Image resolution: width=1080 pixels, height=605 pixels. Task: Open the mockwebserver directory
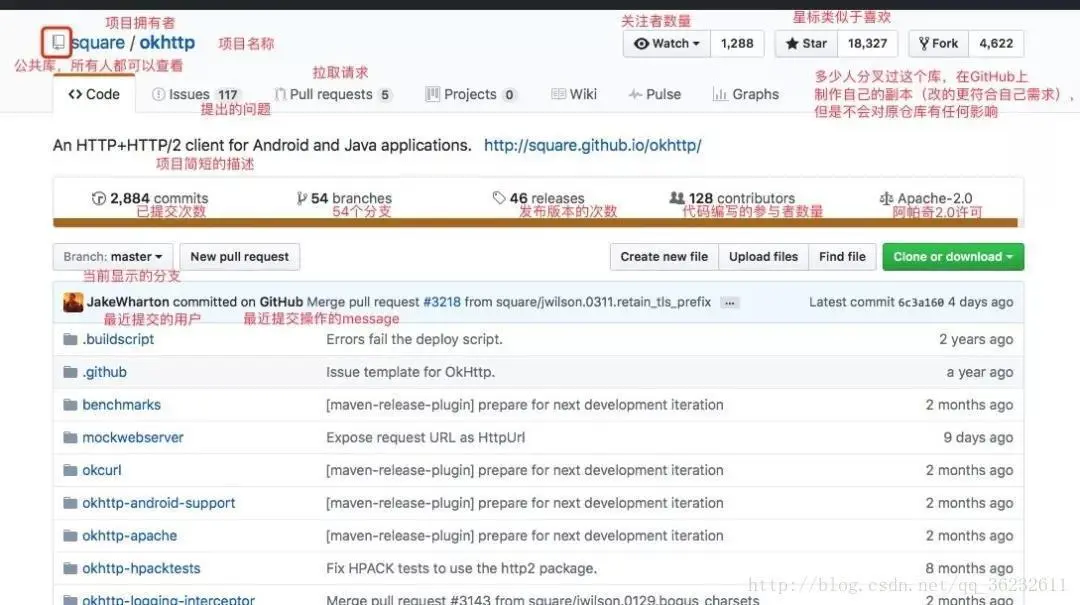click(x=131, y=437)
